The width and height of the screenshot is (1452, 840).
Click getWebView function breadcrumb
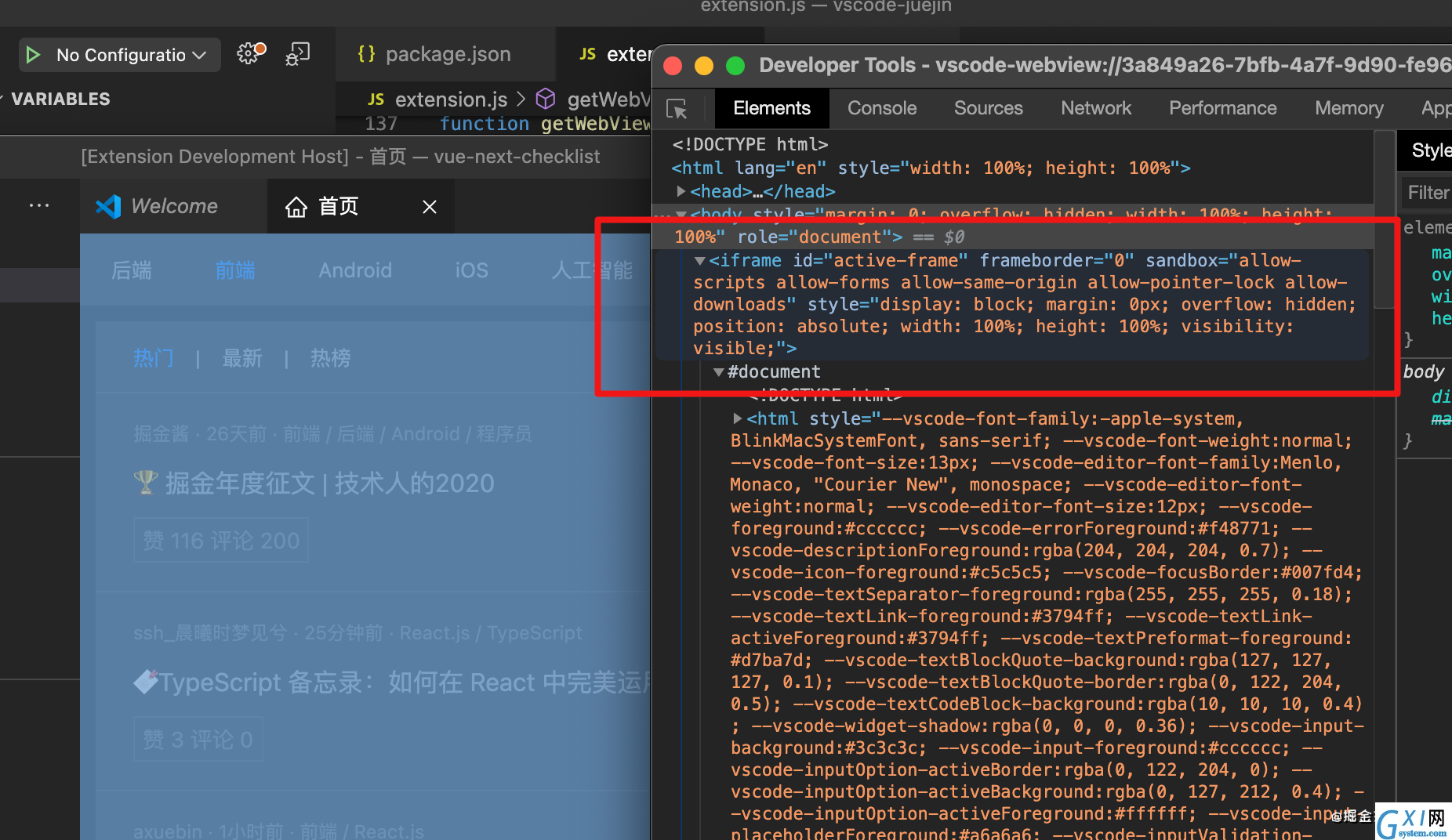594,100
